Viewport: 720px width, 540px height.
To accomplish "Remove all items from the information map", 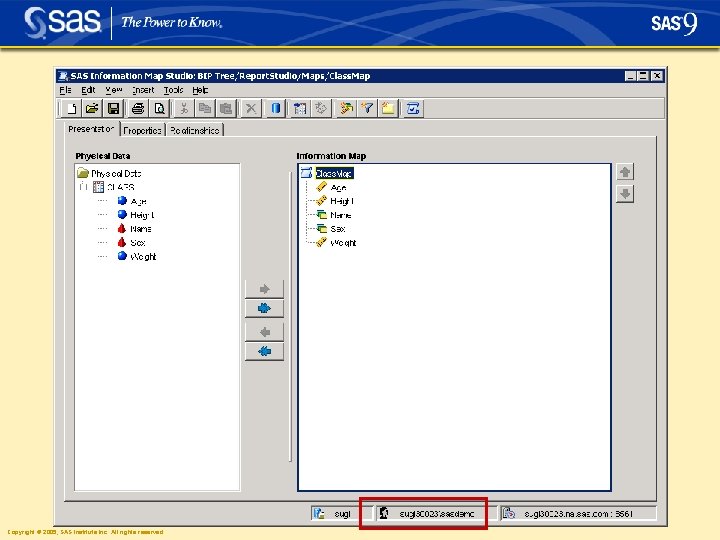I will point(264,352).
